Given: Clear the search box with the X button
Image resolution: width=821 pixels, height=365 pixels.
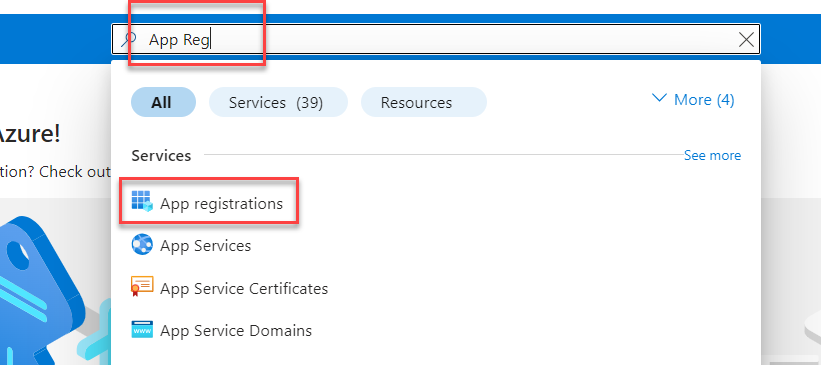Looking at the screenshot, I should (746, 39).
